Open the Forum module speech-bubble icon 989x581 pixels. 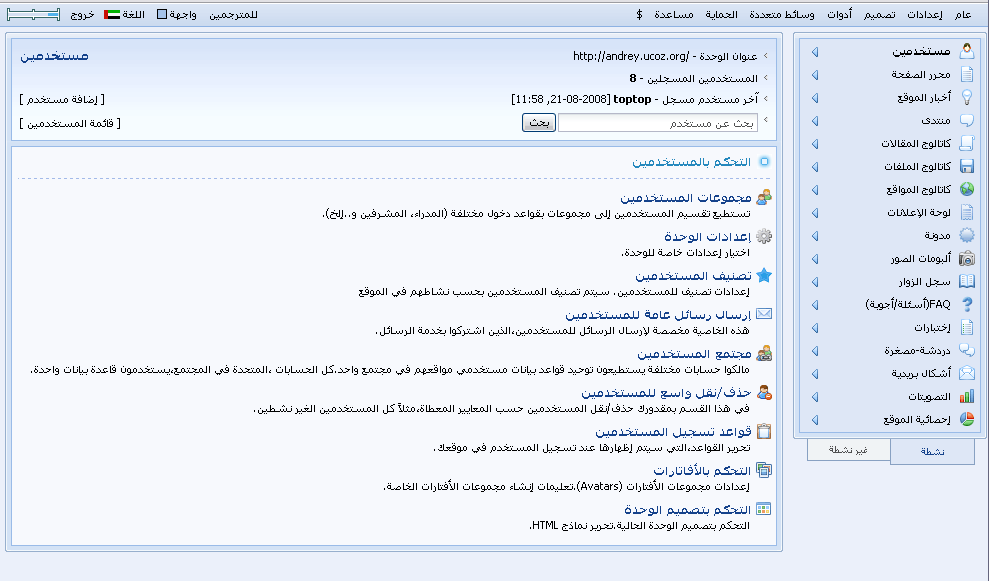tap(966, 120)
